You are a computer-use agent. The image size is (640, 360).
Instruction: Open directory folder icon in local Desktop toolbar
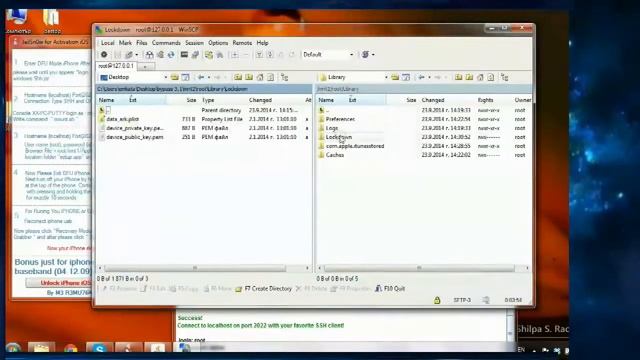click(175, 77)
